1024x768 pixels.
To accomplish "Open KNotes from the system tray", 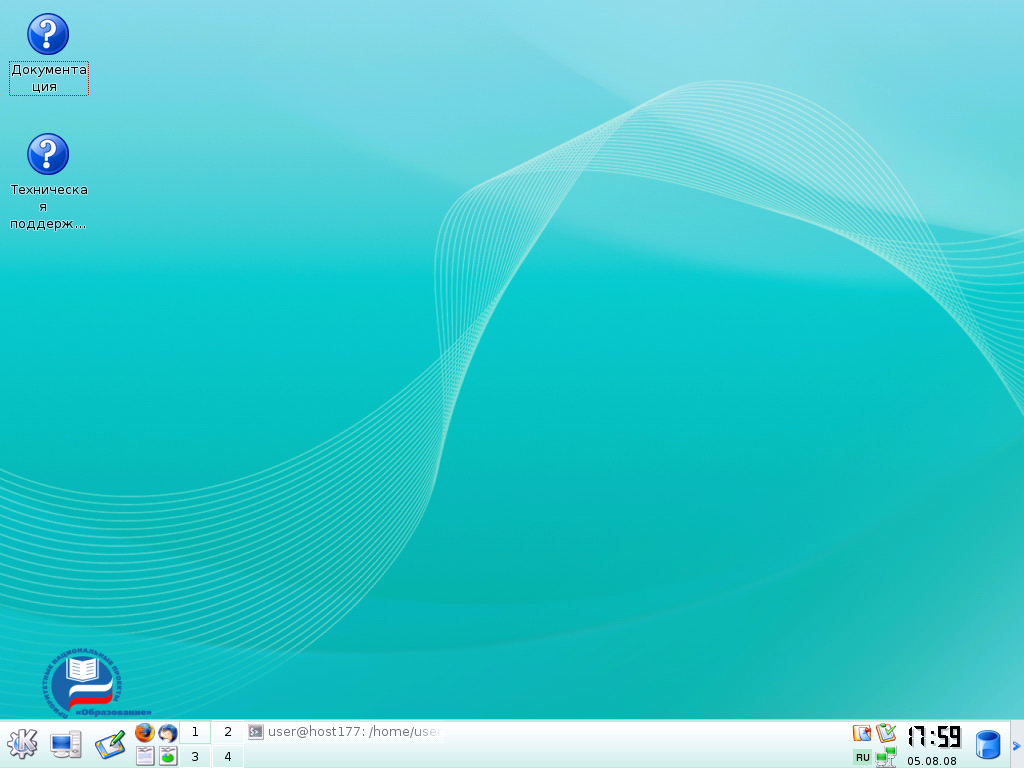I will pos(860,732).
